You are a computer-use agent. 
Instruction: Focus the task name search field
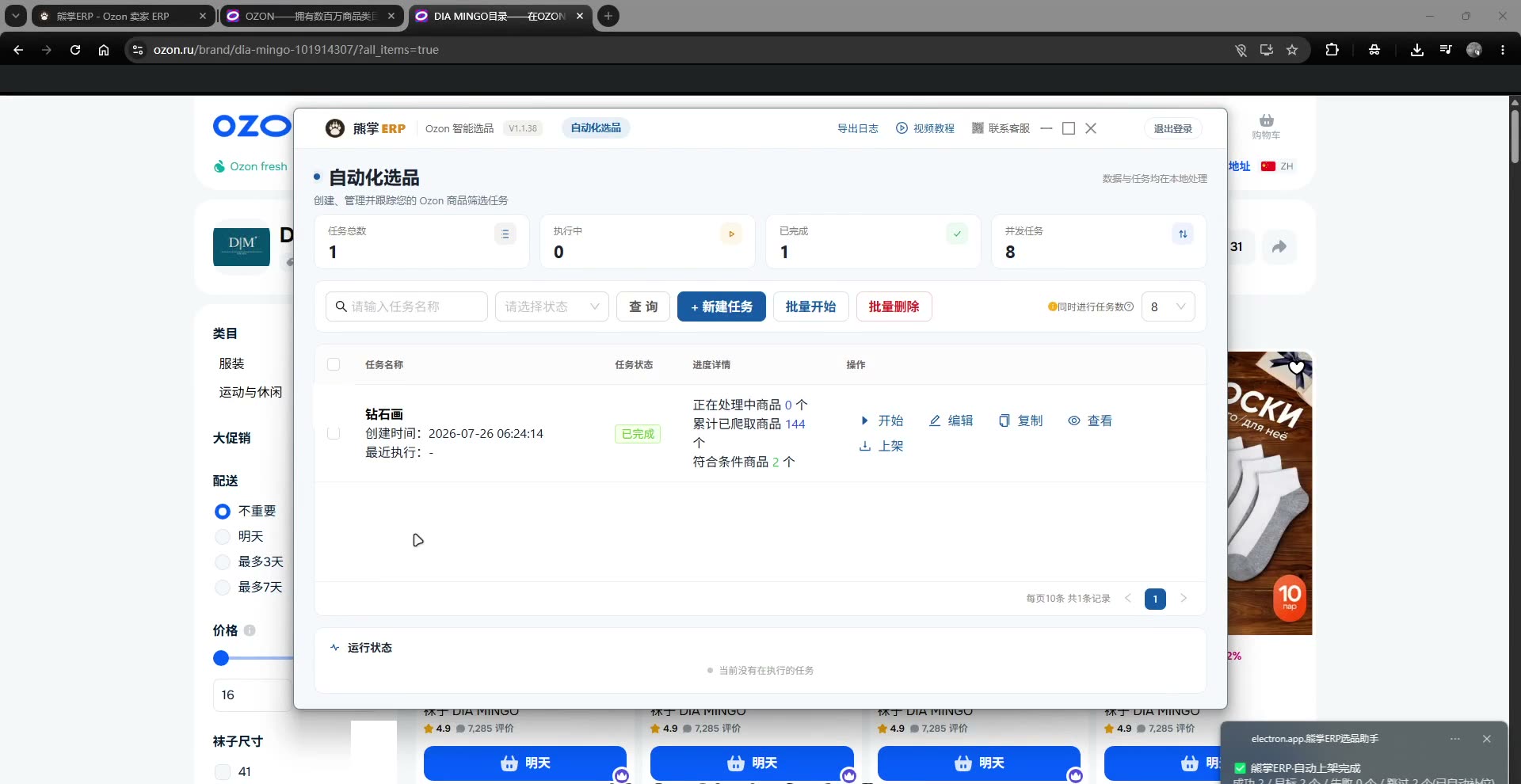click(406, 306)
